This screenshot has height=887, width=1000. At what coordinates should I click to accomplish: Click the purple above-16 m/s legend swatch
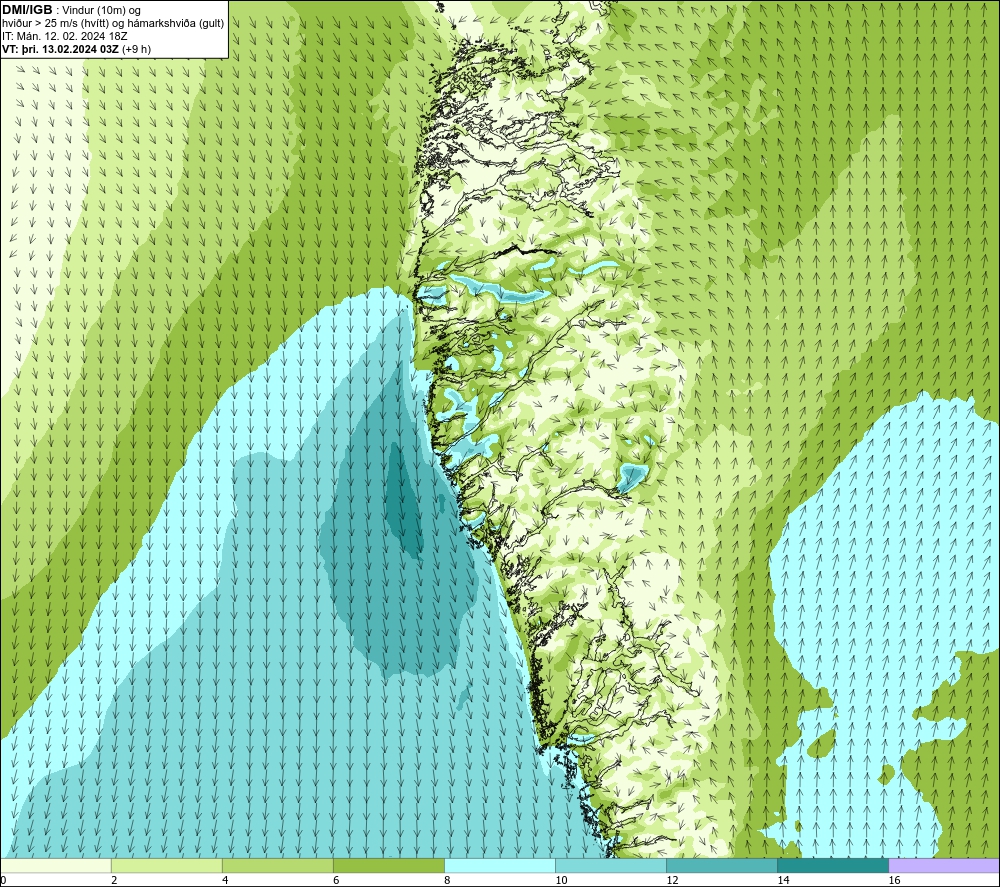pyautogui.click(x=944, y=865)
